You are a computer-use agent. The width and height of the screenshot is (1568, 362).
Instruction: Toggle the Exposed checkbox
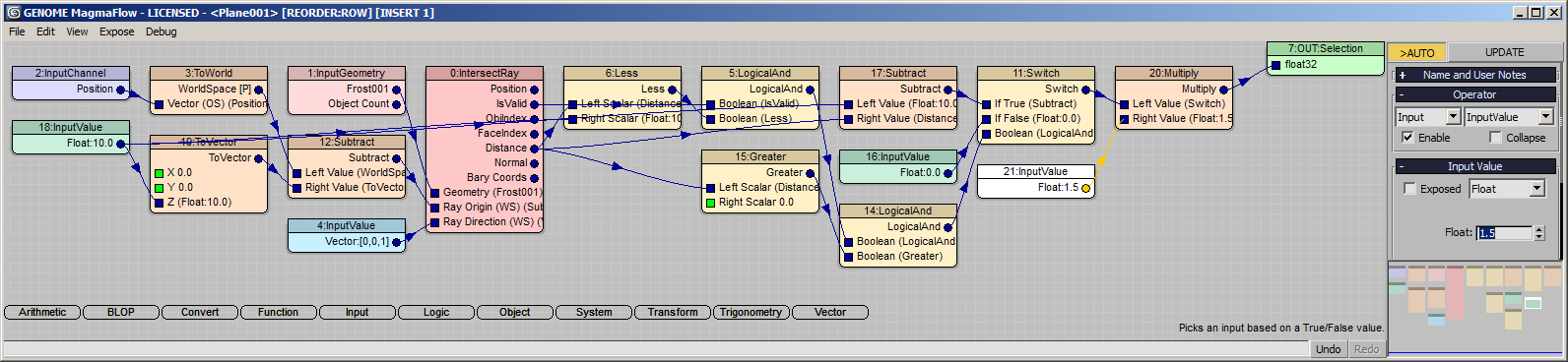point(1409,189)
